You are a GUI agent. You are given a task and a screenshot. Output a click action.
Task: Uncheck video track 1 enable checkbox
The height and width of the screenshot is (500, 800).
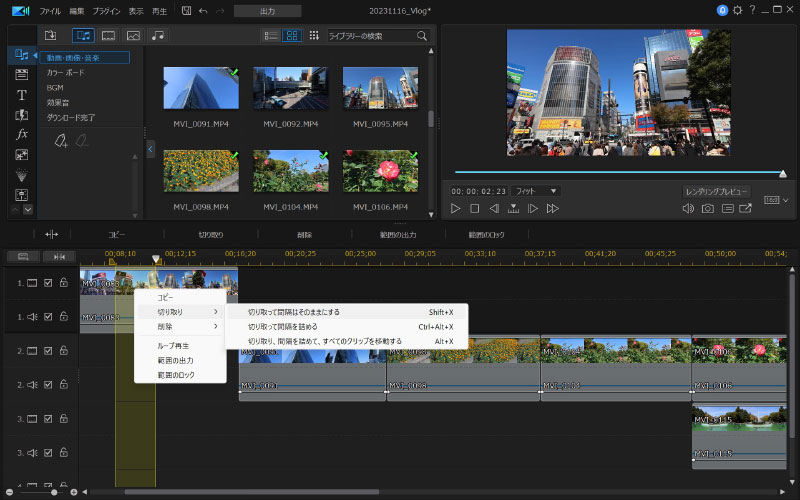(48, 283)
